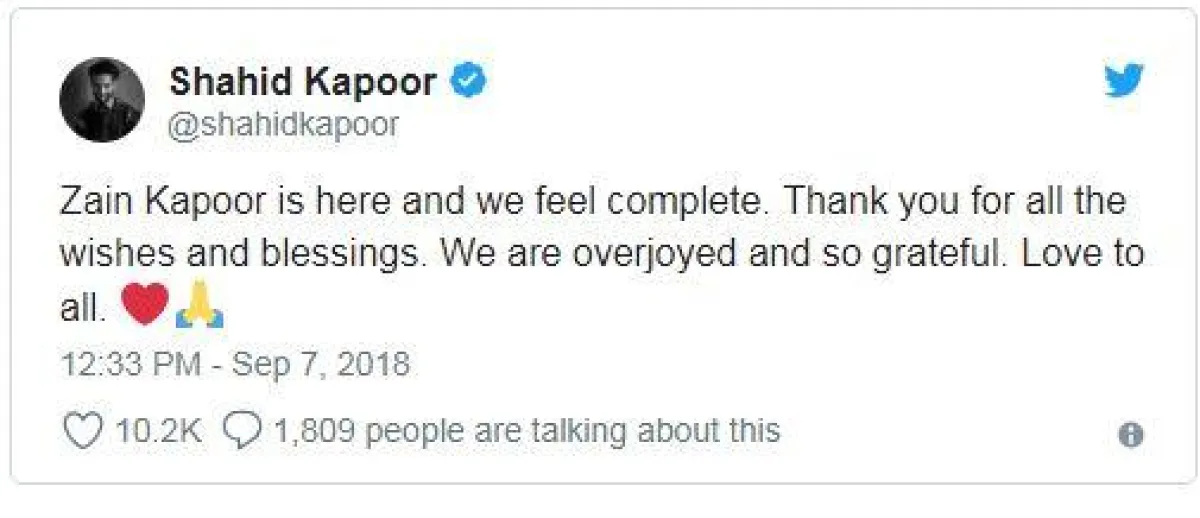The image size is (1200, 518).
Task: Click the red heart emoji
Action: [x=144, y=305]
